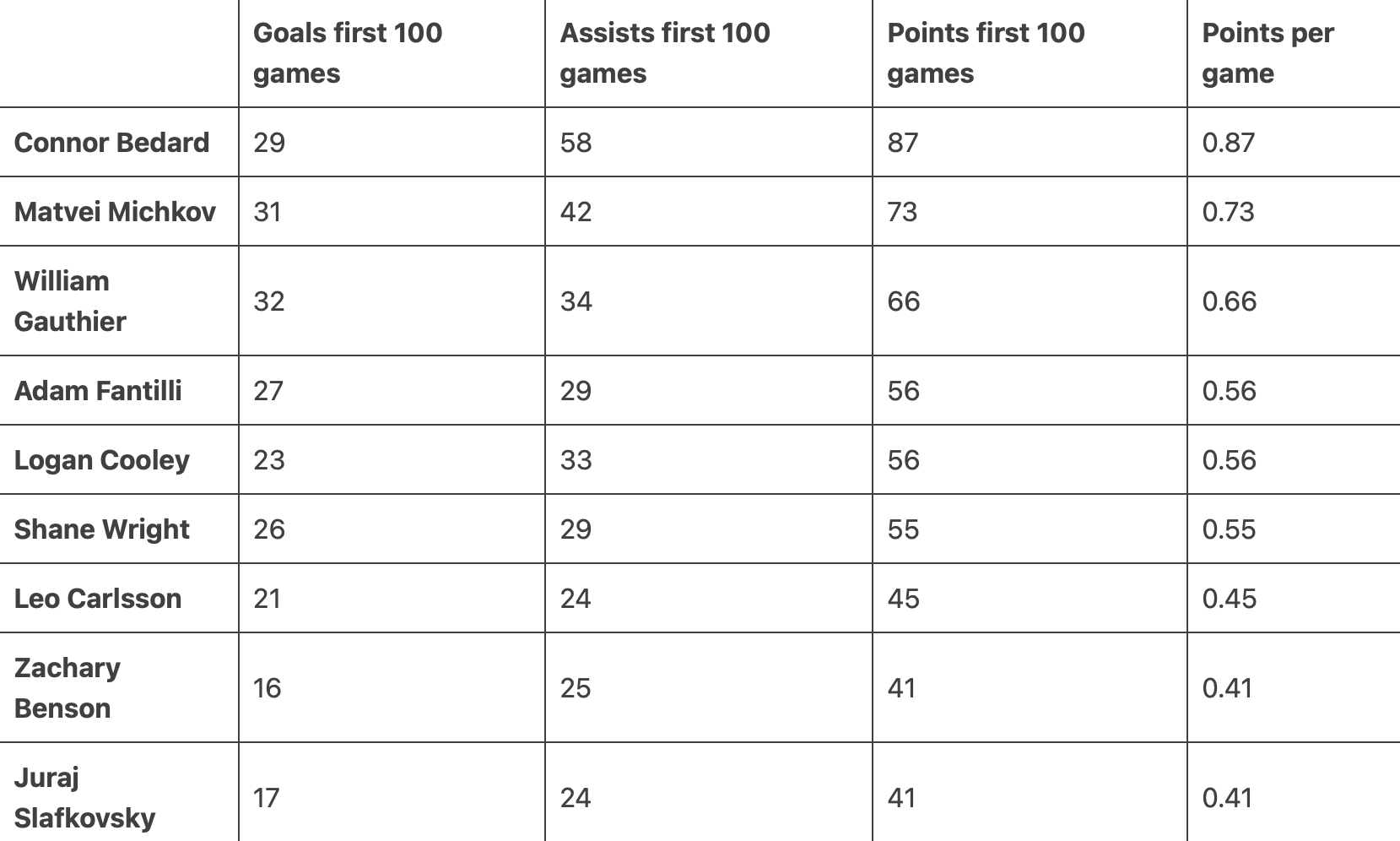
Task: Click Zachary Benson's 16 goals cell
Action: click(x=268, y=687)
